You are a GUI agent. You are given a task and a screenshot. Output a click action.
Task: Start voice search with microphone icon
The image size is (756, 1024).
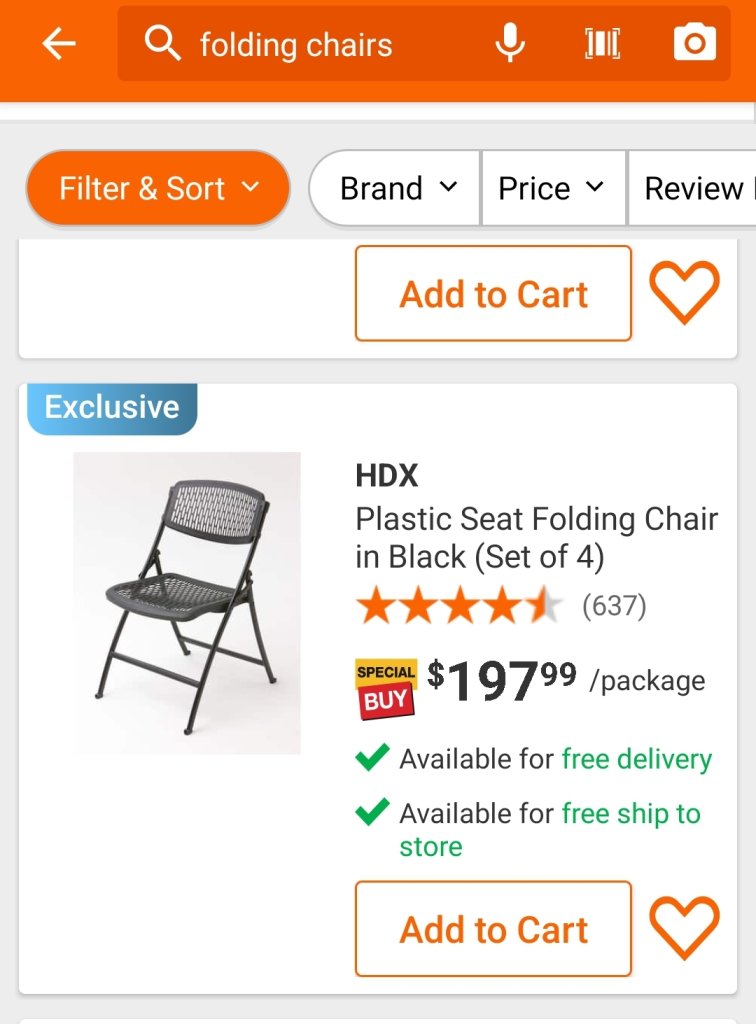510,44
